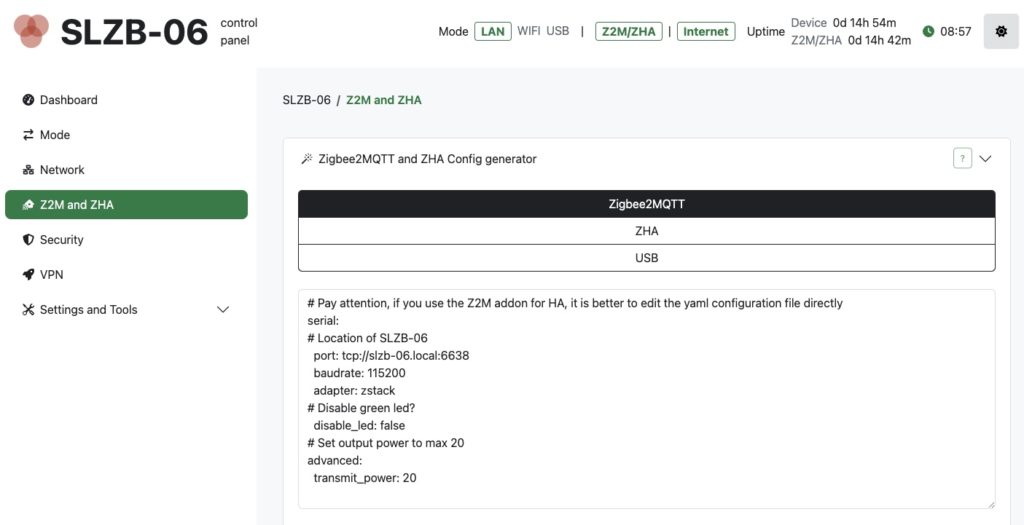1024x525 pixels.
Task: Click the Network sidebar icon
Action: coord(28,170)
